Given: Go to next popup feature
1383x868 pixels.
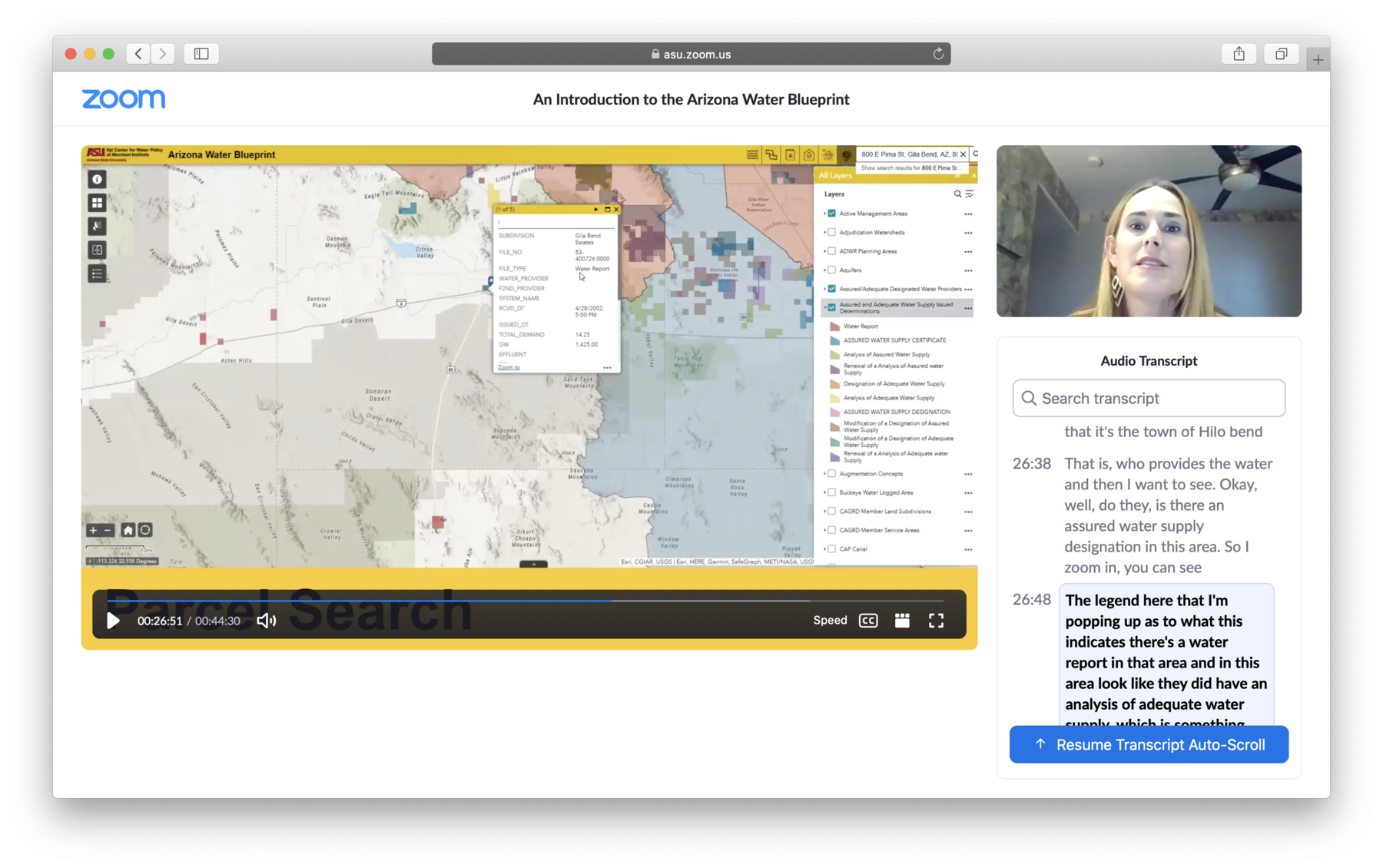Looking at the screenshot, I should (596, 210).
